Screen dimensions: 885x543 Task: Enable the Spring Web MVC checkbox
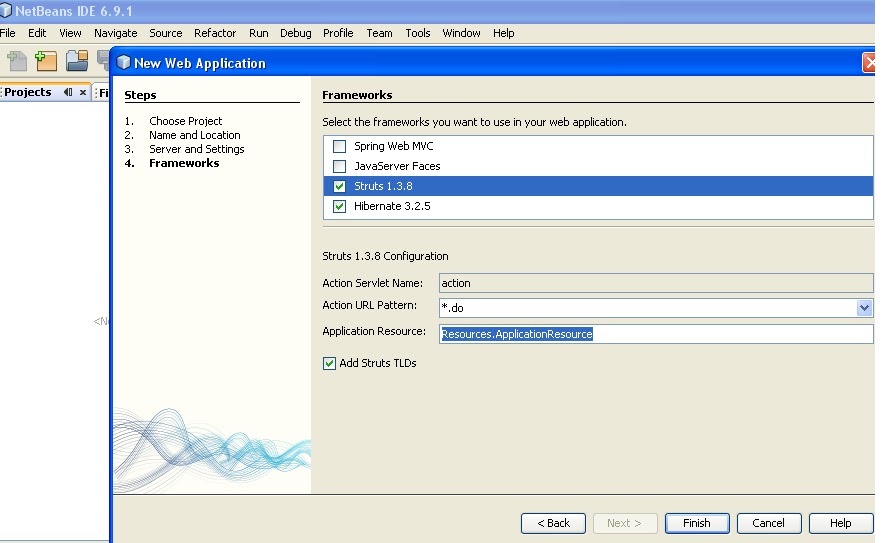coord(339,146)
